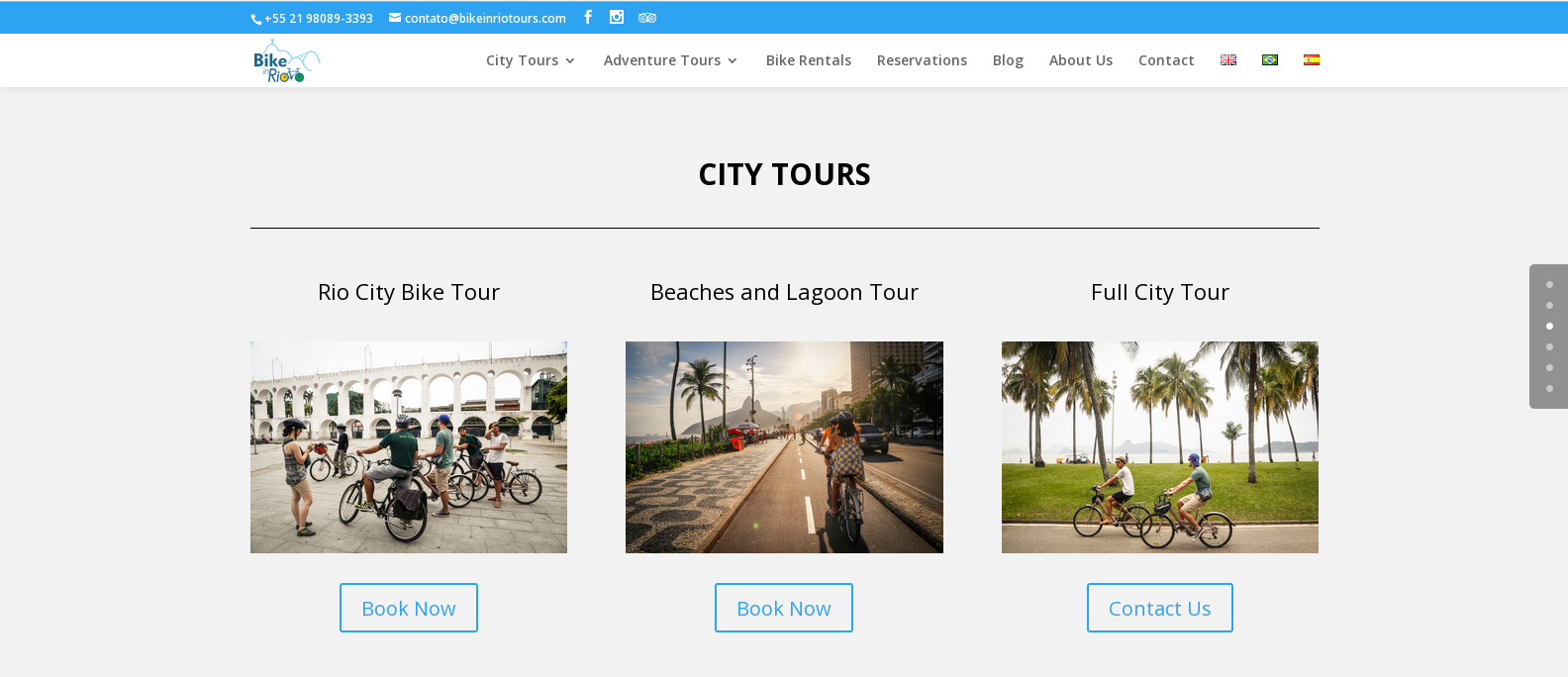Select the first side navigation dot

tap(1549, 285)
